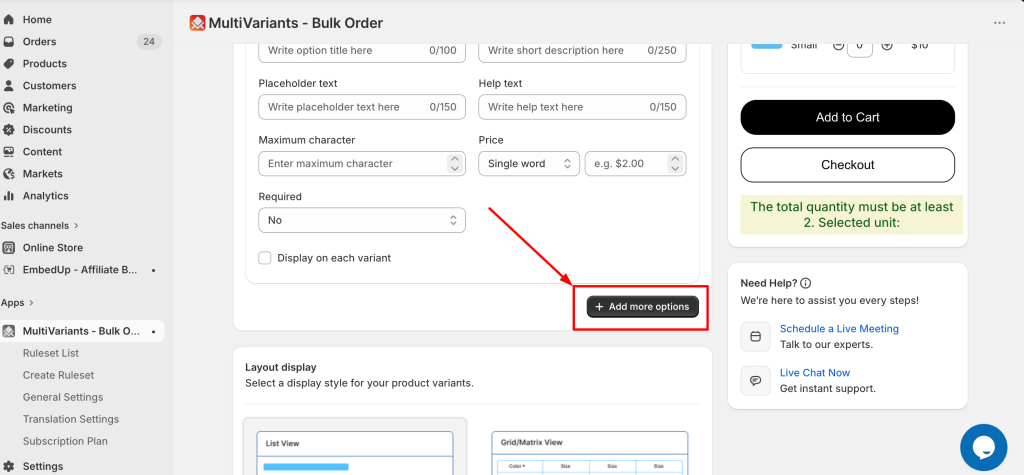
Task: Select the List View layout thumbnail
Action: tap(355, 448)
